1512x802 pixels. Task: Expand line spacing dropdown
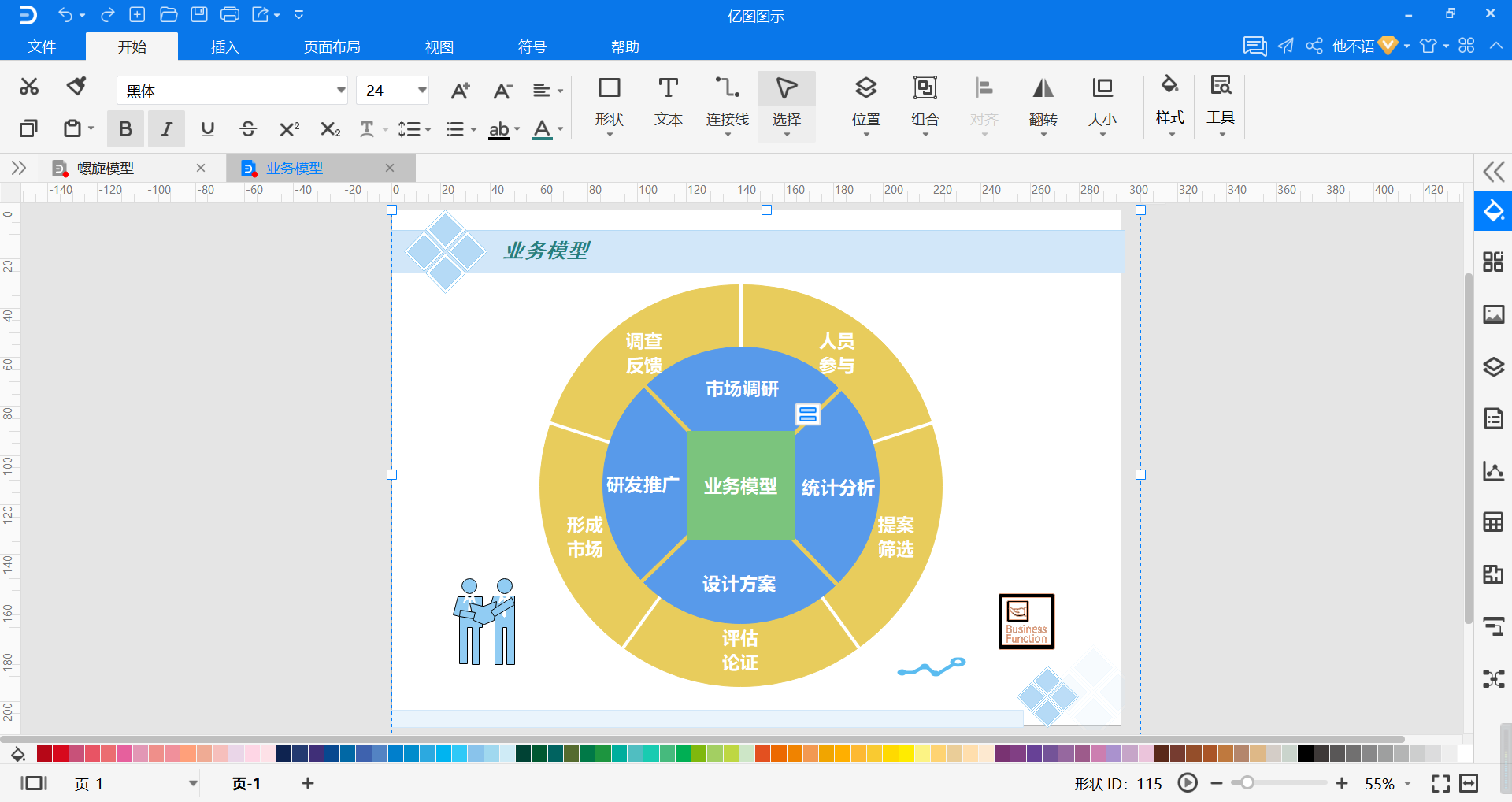click(428, 129)
